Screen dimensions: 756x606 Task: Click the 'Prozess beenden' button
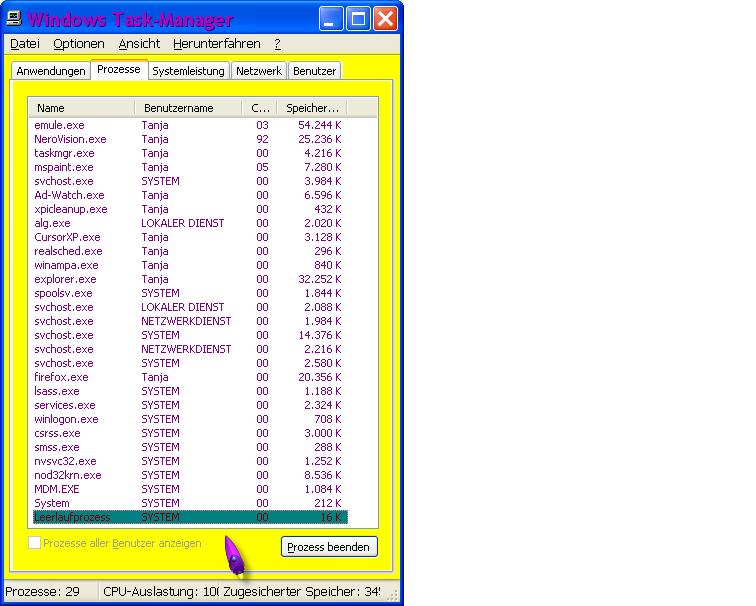click(x=329, y=547)
